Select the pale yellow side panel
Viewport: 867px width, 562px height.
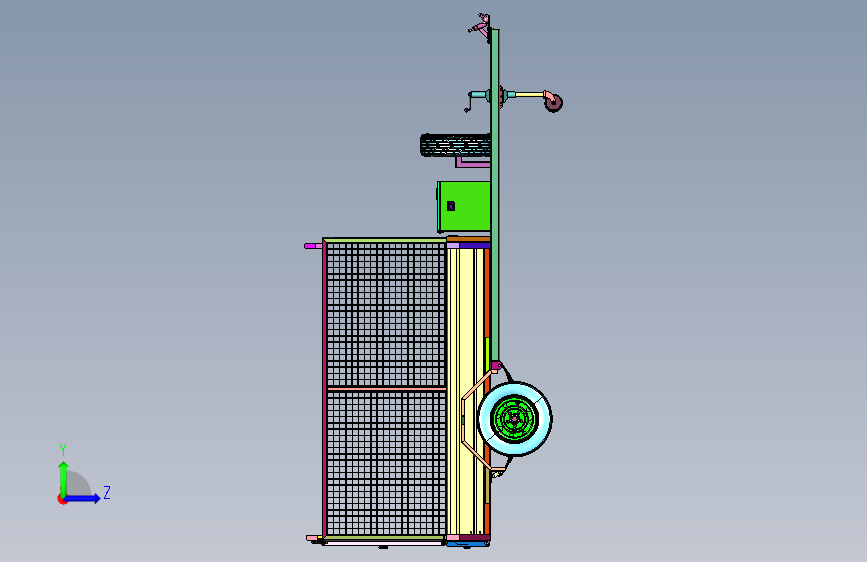(465, 392)
